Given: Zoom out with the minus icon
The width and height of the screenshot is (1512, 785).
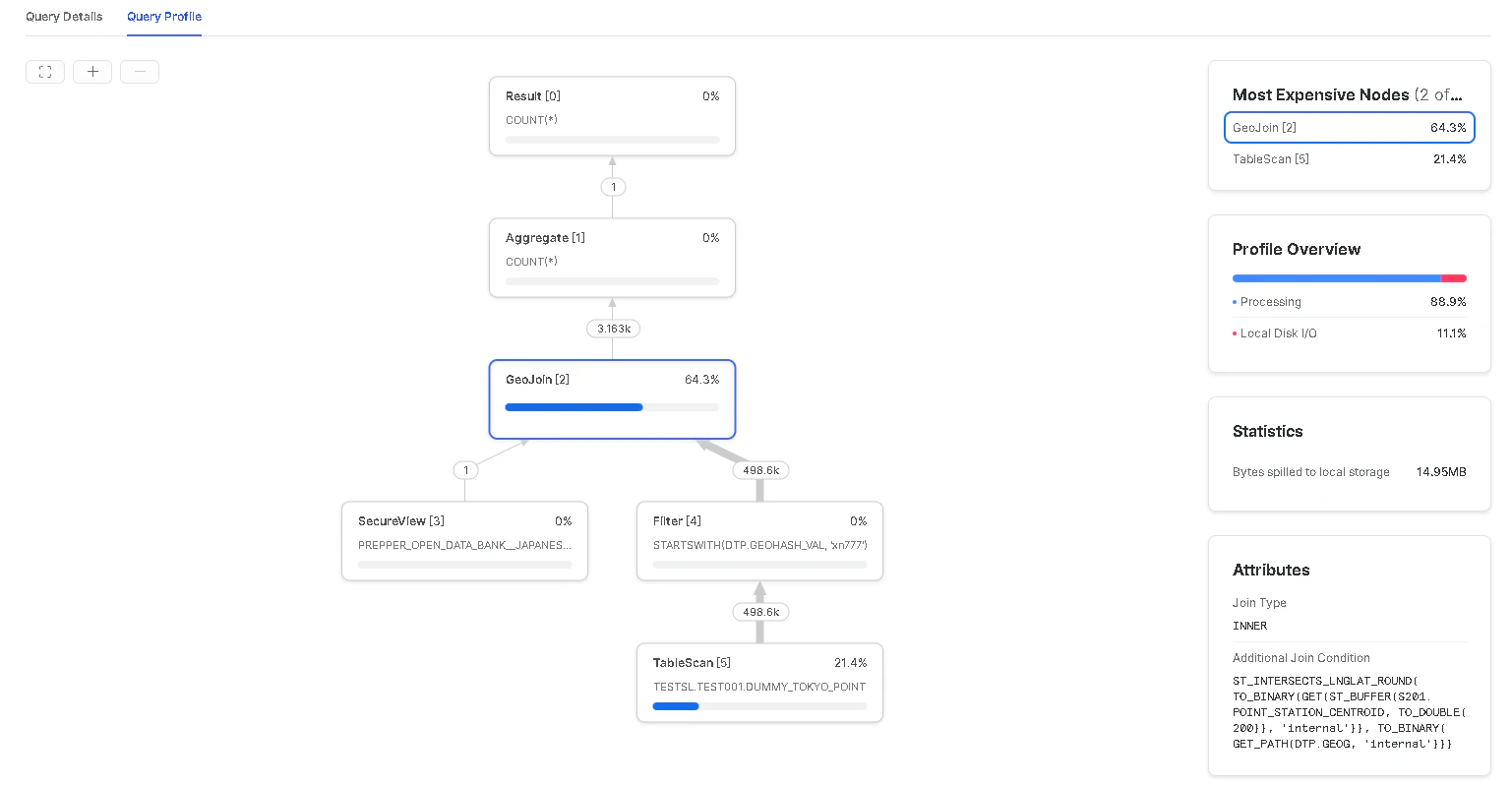Looking at the screenshot, I should (140, 72).
